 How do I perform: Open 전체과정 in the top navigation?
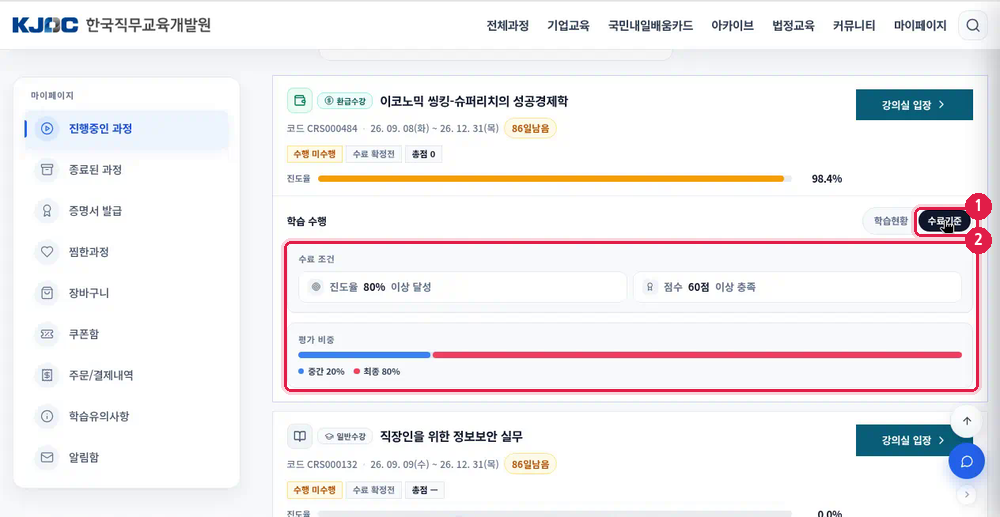pos(508,26)
